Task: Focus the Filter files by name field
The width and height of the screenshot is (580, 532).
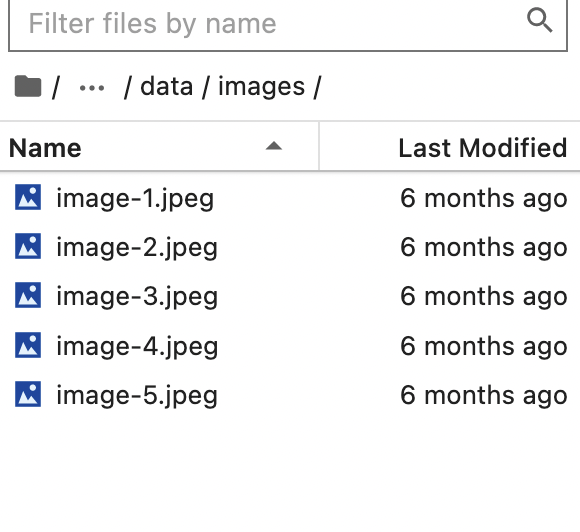Action: coord(288,24)
